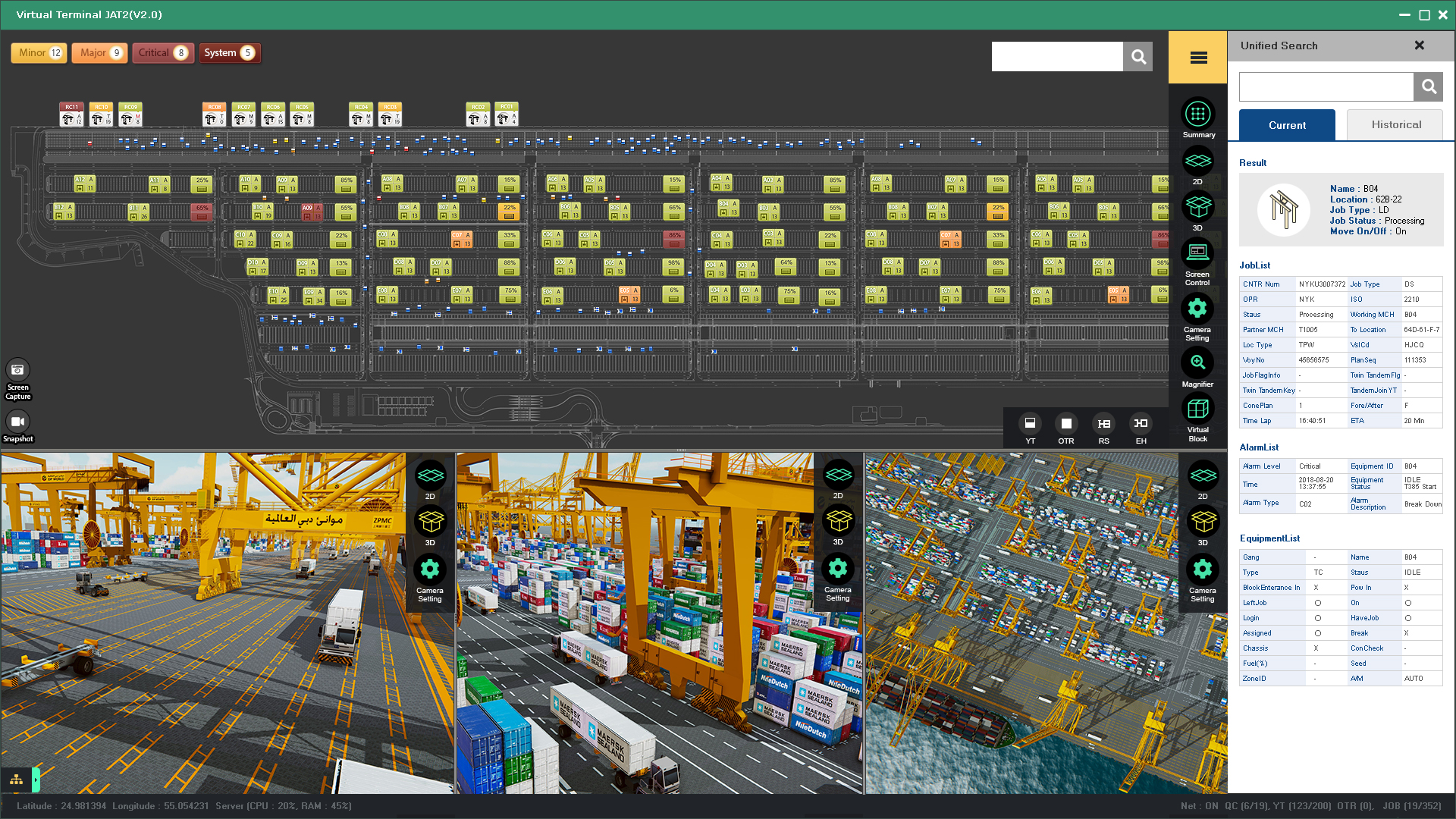Toggle the YT vehicle filter
Image resolution: width=1456 pixels, height=819 pixels.
(x=1030, y=424)
